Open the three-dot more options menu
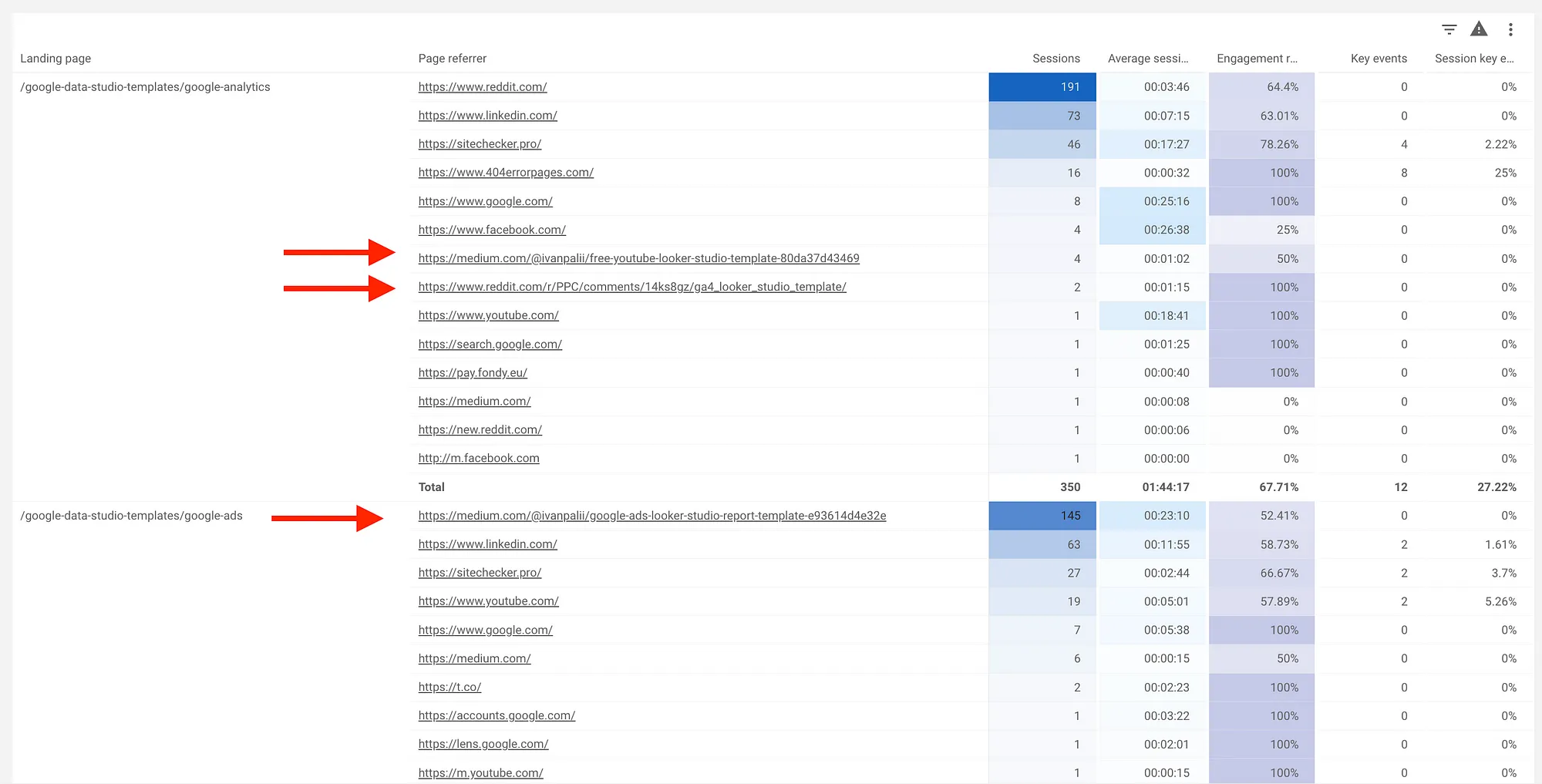Viewport: 1542px width, 784px height. 1510,29
